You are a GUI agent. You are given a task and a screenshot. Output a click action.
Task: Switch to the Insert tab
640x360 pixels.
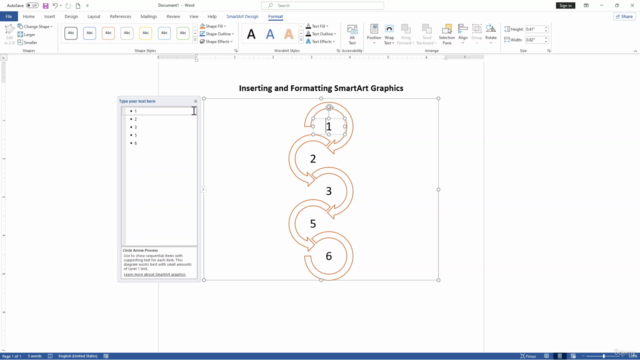click(49, 17)
